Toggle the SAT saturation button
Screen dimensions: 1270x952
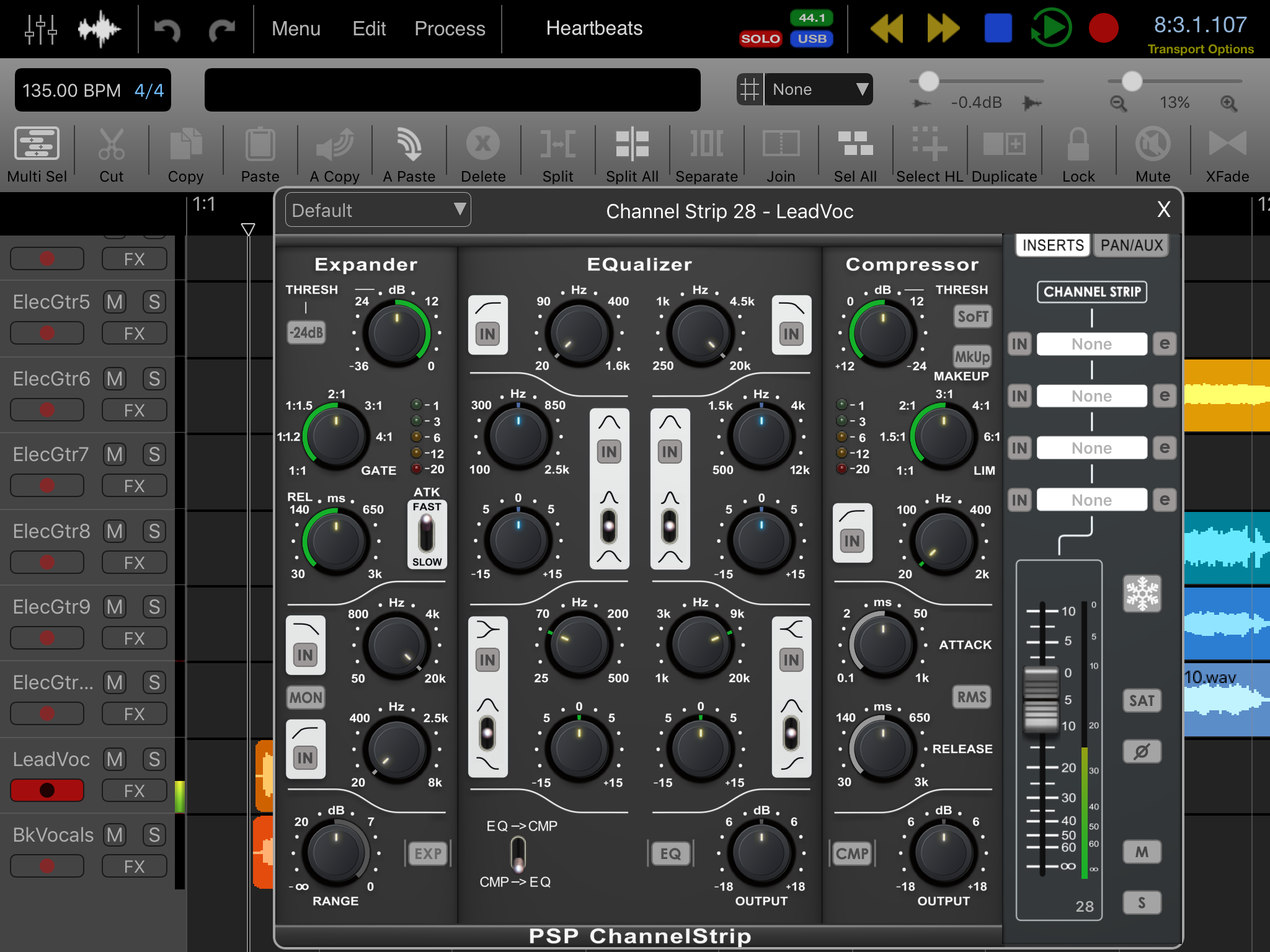point(1142,701)
